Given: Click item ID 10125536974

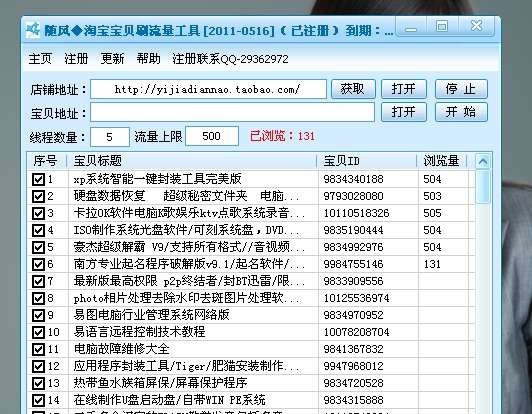Looking at the screenshot, I should pyautogui.click(x=356, y=298).
